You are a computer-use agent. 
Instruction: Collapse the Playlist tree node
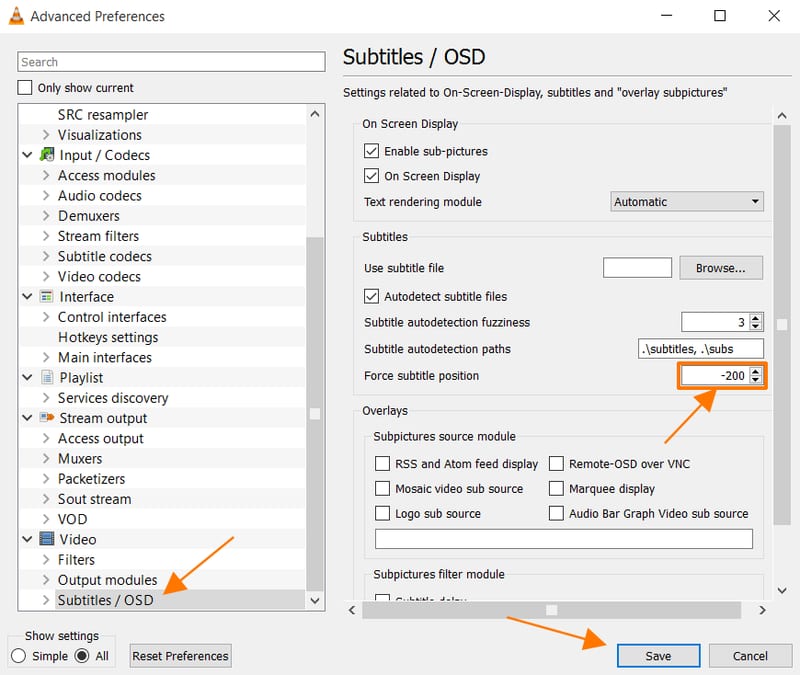[x=28, y=378]
